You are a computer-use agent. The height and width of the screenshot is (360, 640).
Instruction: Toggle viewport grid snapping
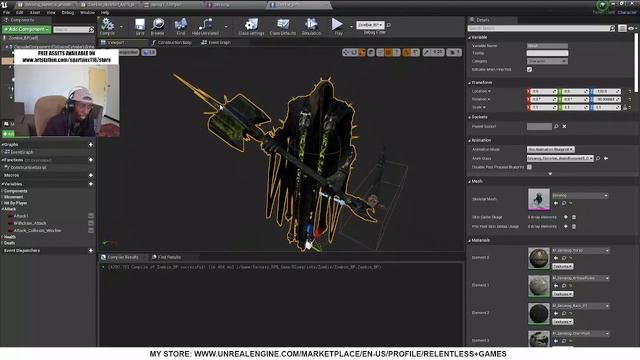388,52
